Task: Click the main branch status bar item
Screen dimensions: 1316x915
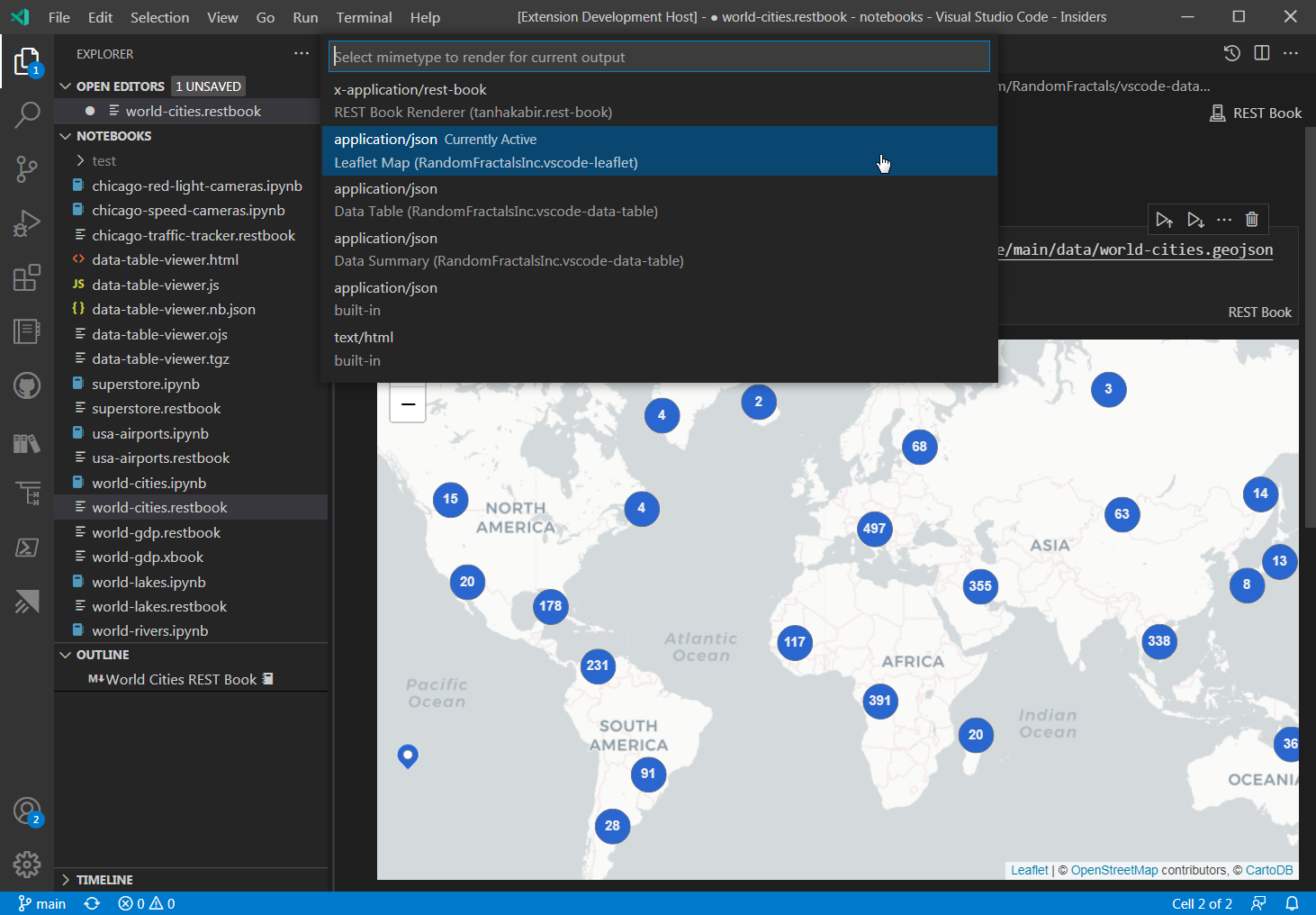Action: [x=42, y=903]
